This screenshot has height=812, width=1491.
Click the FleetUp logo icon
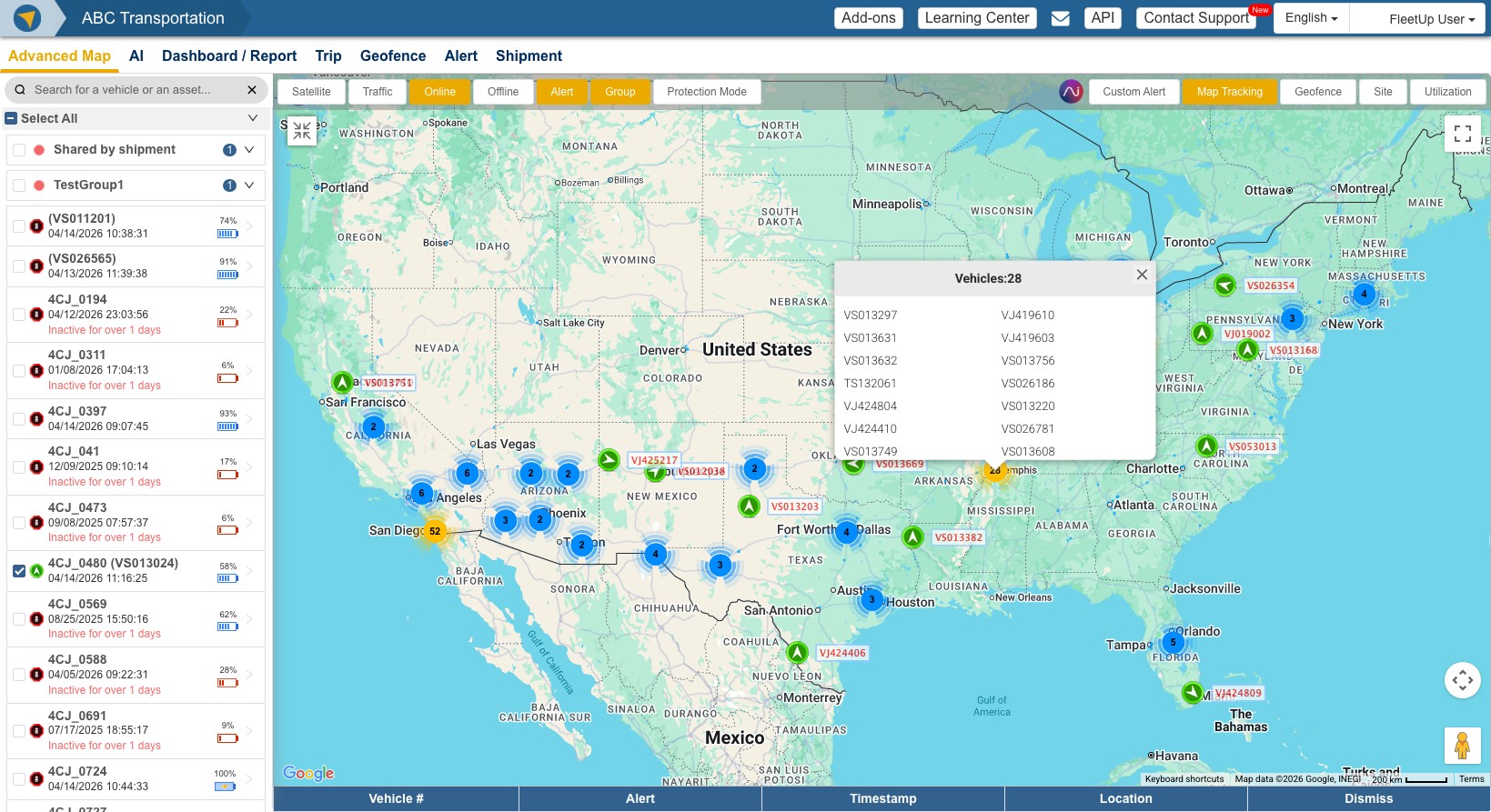pos(27,18)
